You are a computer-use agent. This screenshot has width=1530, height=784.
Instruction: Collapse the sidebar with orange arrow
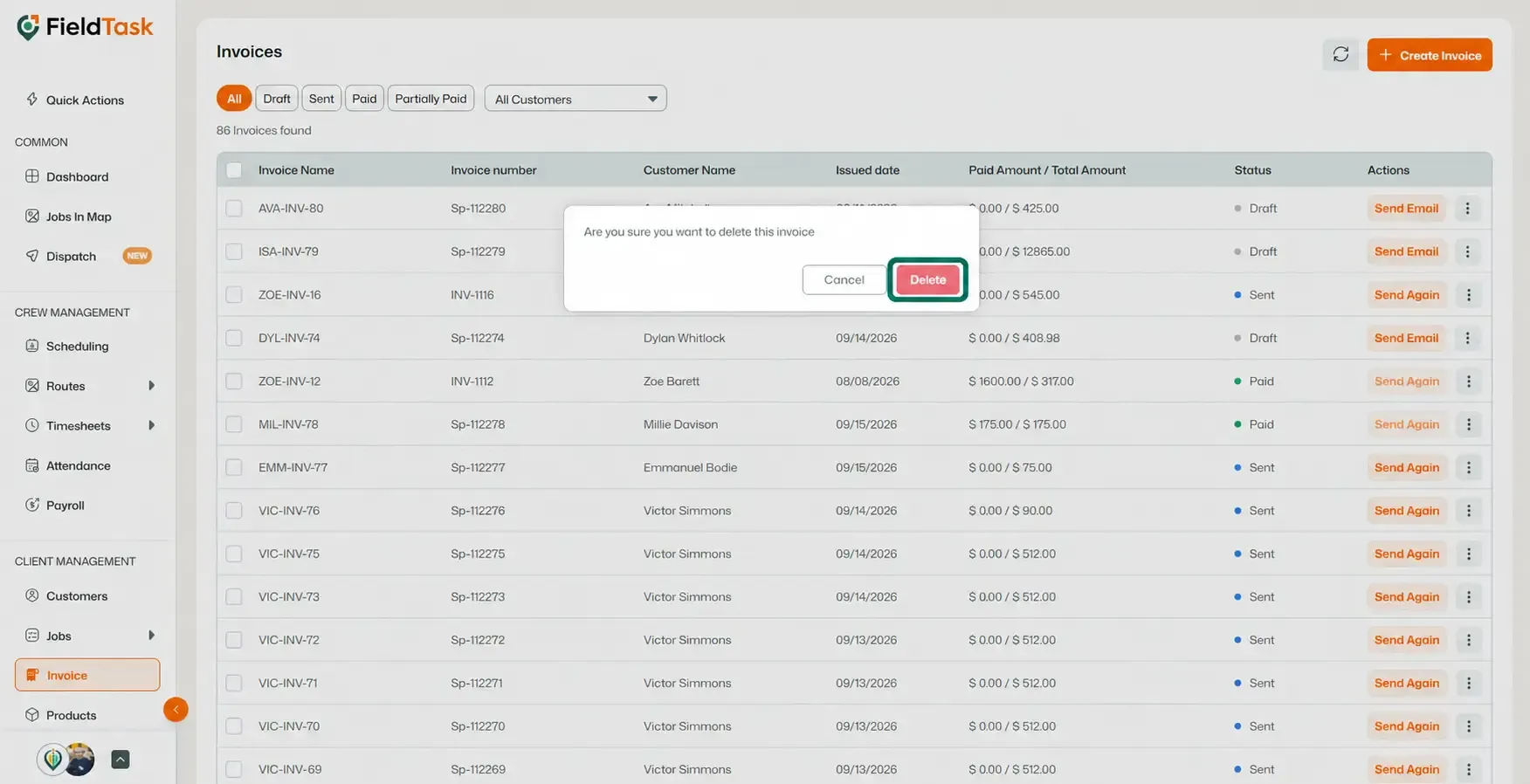pos(176,710)
